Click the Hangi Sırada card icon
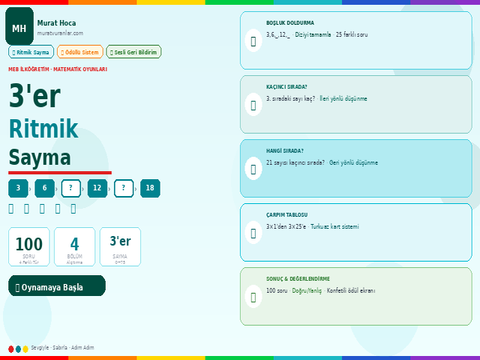Screen dimensions: 480x360 253,169
